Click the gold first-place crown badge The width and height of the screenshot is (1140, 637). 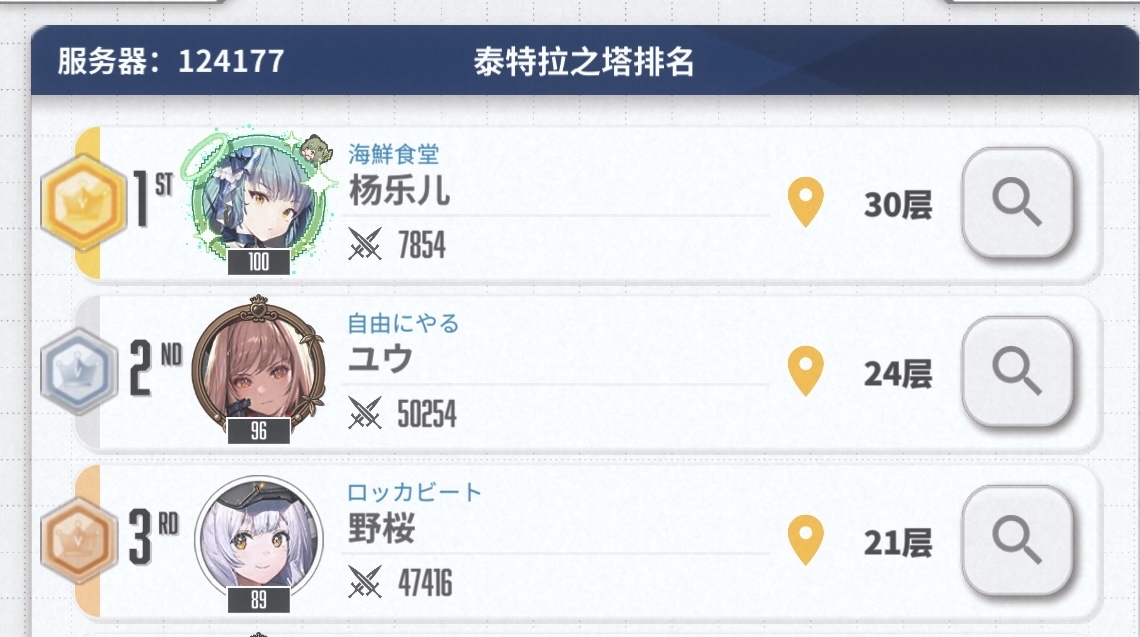83,203
